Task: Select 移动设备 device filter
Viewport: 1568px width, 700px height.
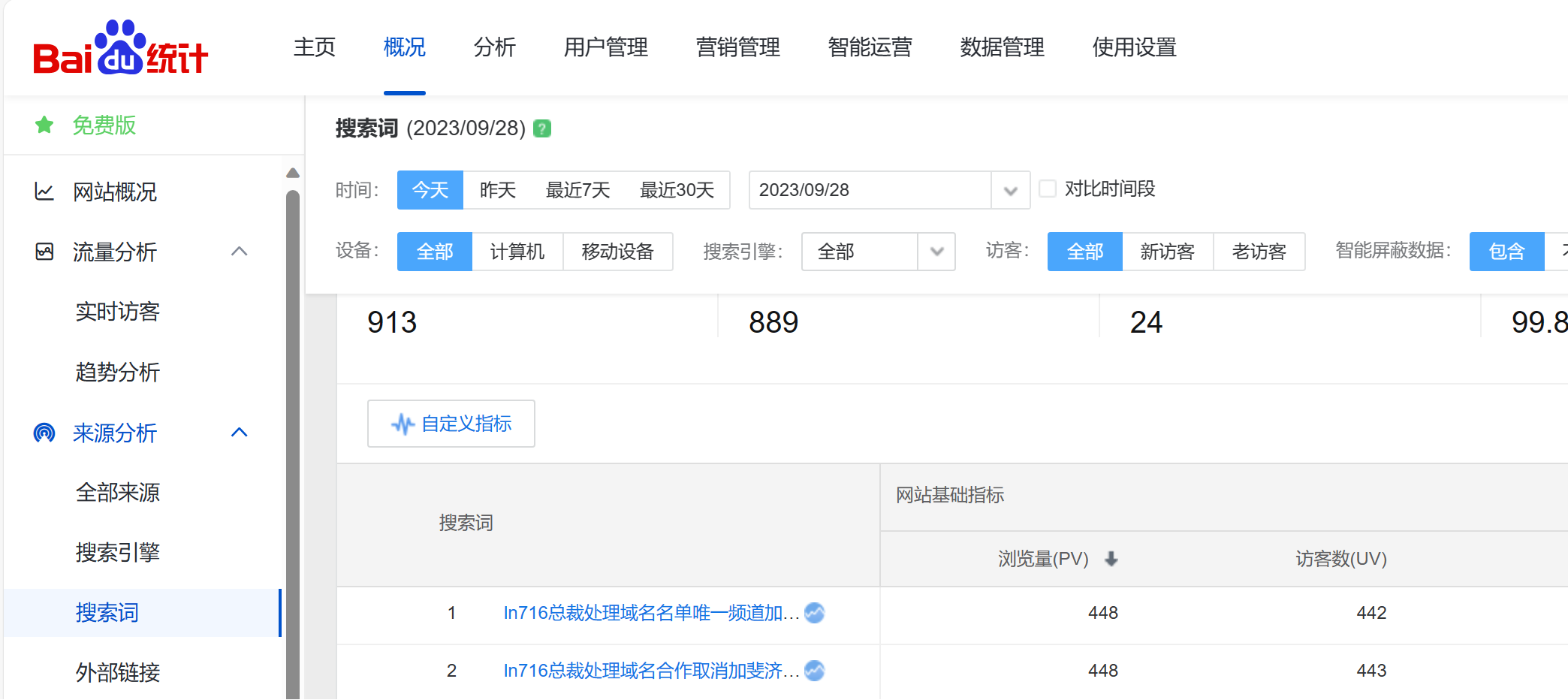Action: [617, 252]
